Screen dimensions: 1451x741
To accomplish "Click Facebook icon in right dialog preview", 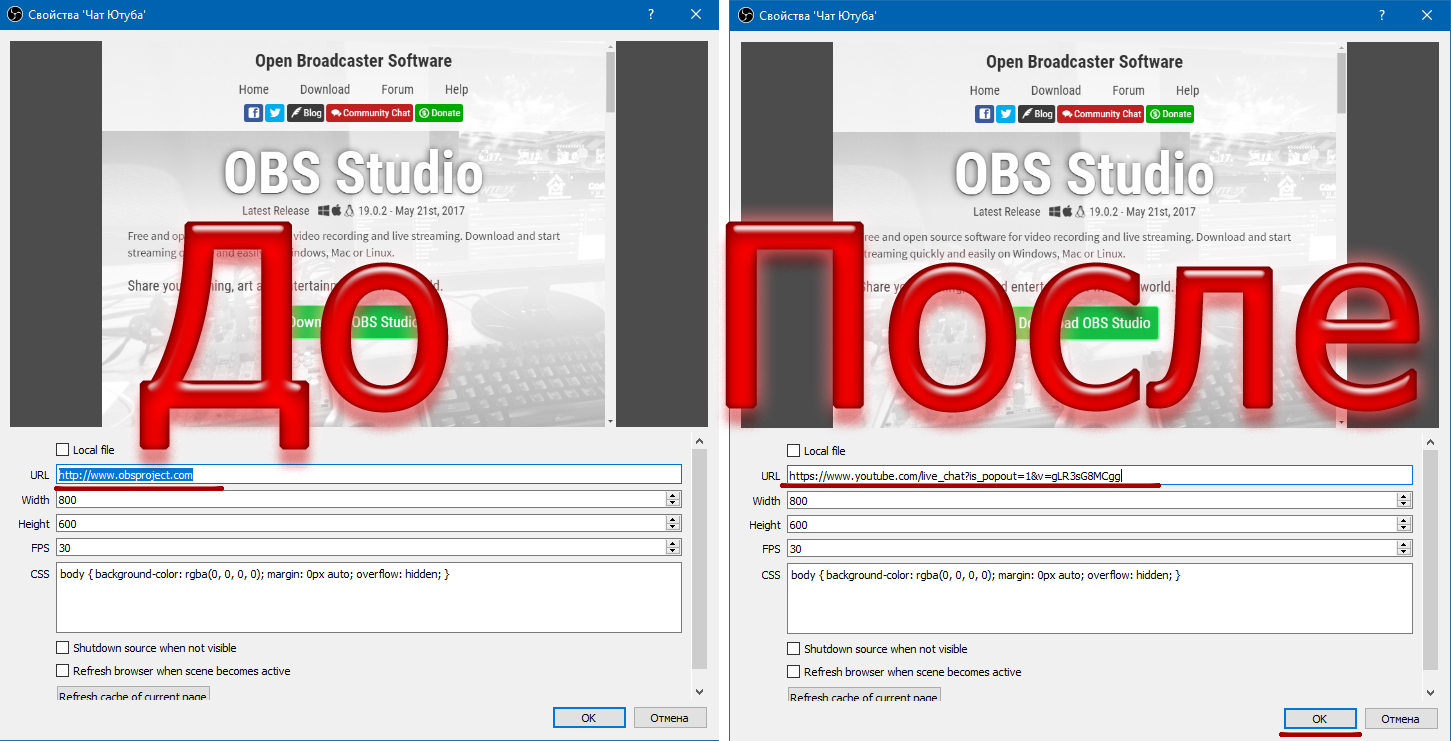I will tap(984, 114).
